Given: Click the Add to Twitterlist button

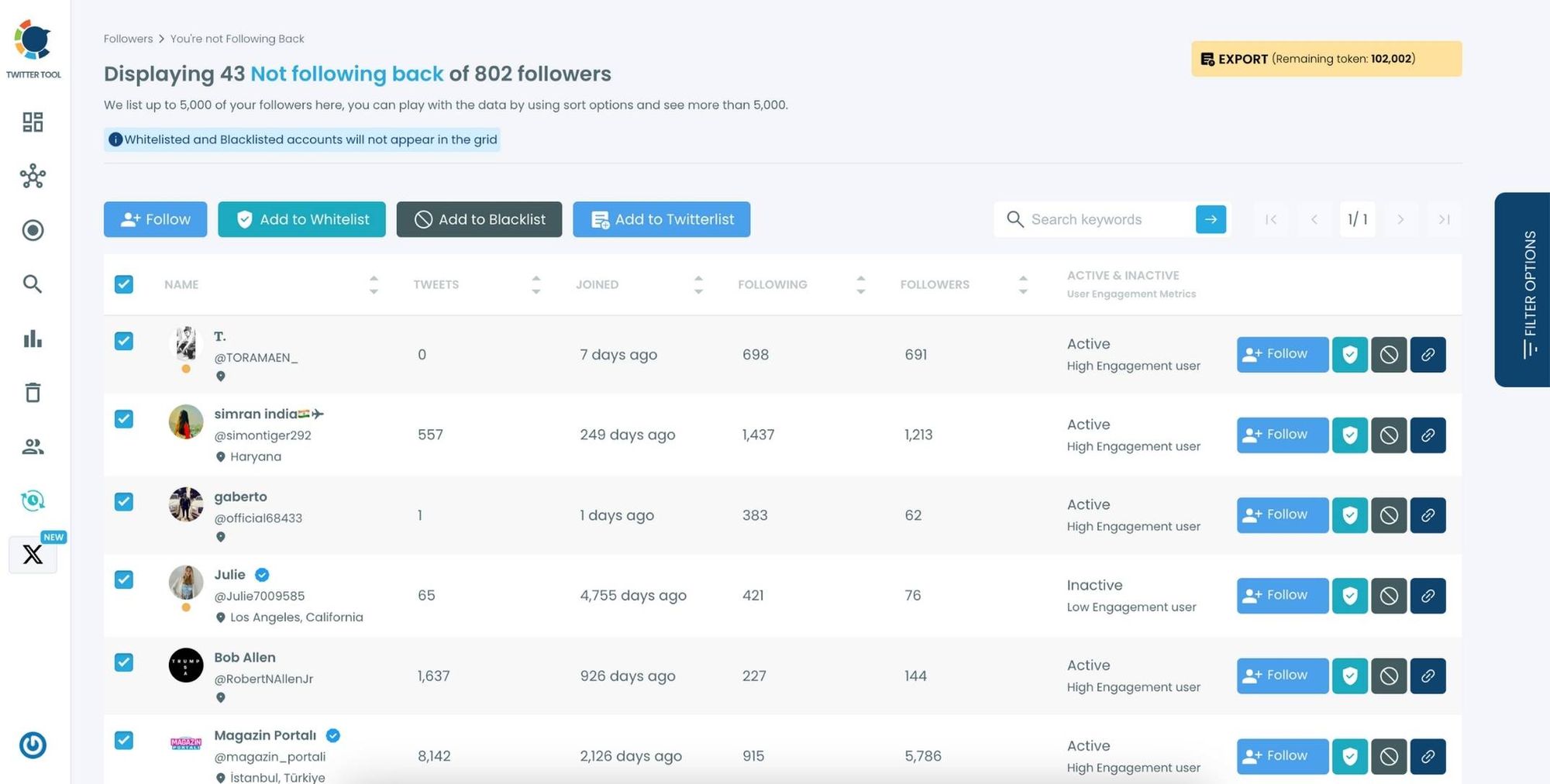Looking at the screenshot, I should click(661, 219).
